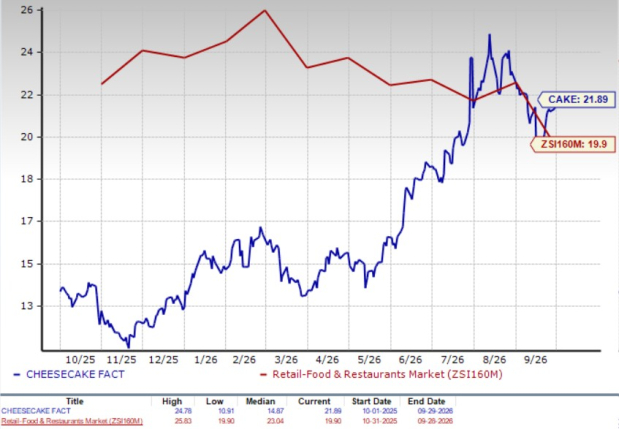619x429 pixels.
Task: Click the 7/26 x-axis label
Action: [x=452, y=360]
